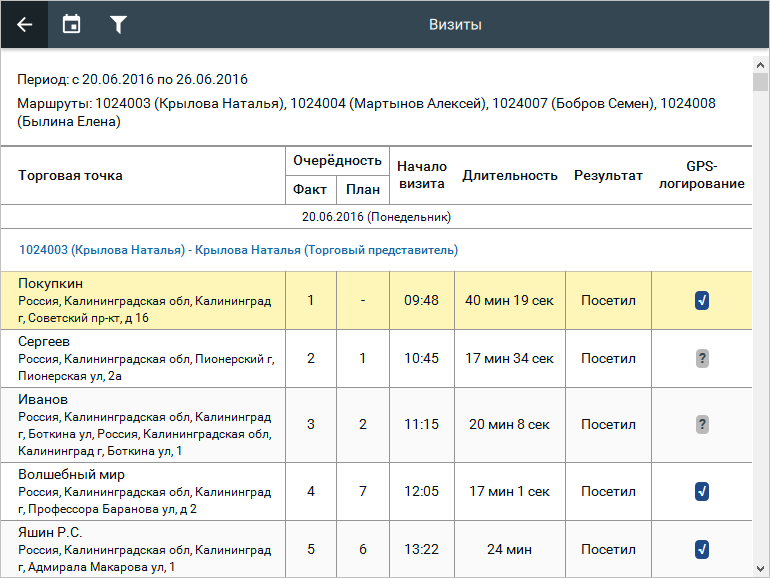770x578 pixels.
Task: Click the 20.06.2016 (Понедельник) date group row
Action: [x=376, y=217]
